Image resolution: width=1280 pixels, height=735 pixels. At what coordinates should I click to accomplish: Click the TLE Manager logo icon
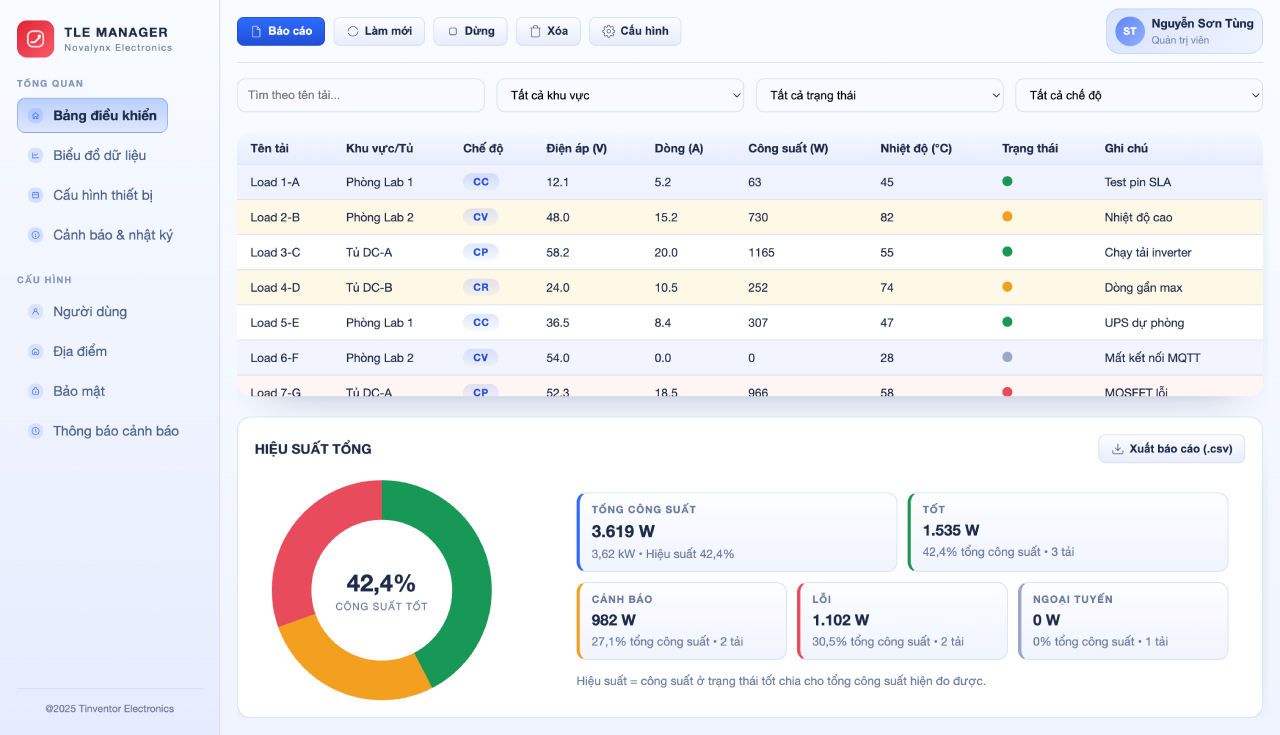tap(35, 39)
